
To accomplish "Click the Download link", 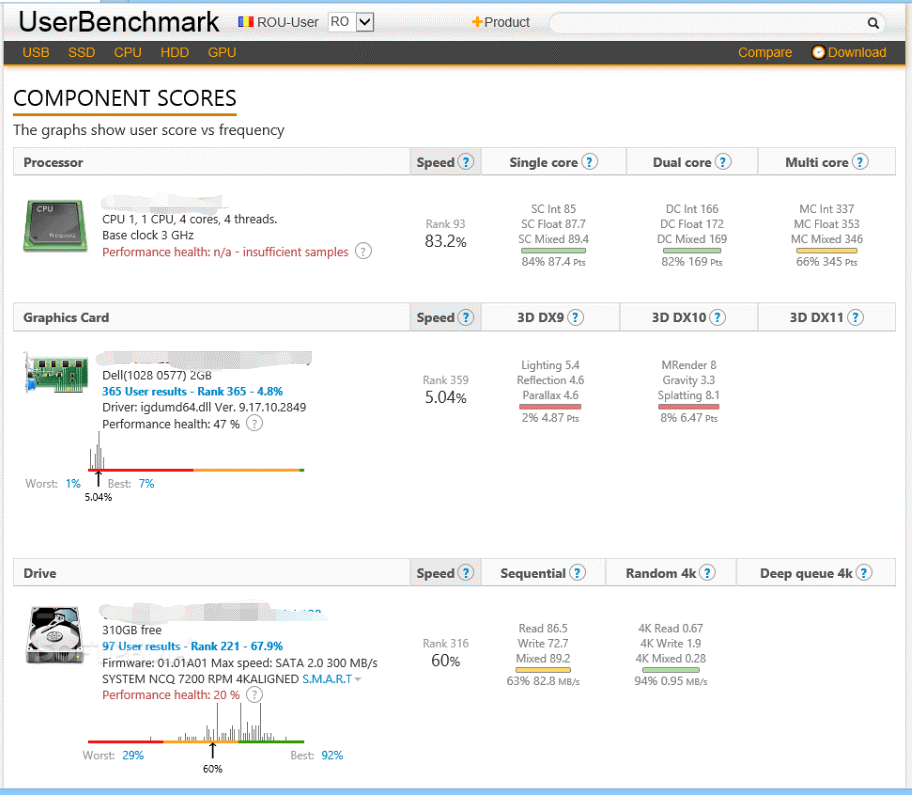I will [x=857, y=52].
